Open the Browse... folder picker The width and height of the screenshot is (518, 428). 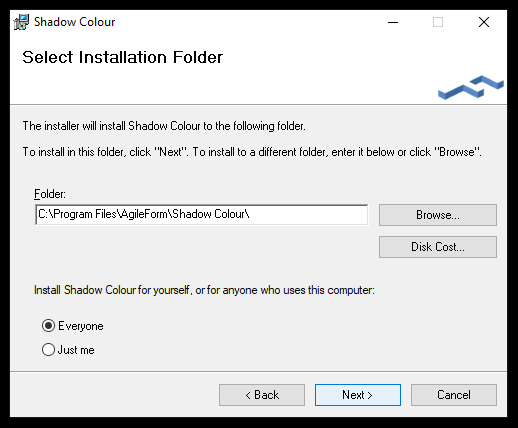pos(438,215)
